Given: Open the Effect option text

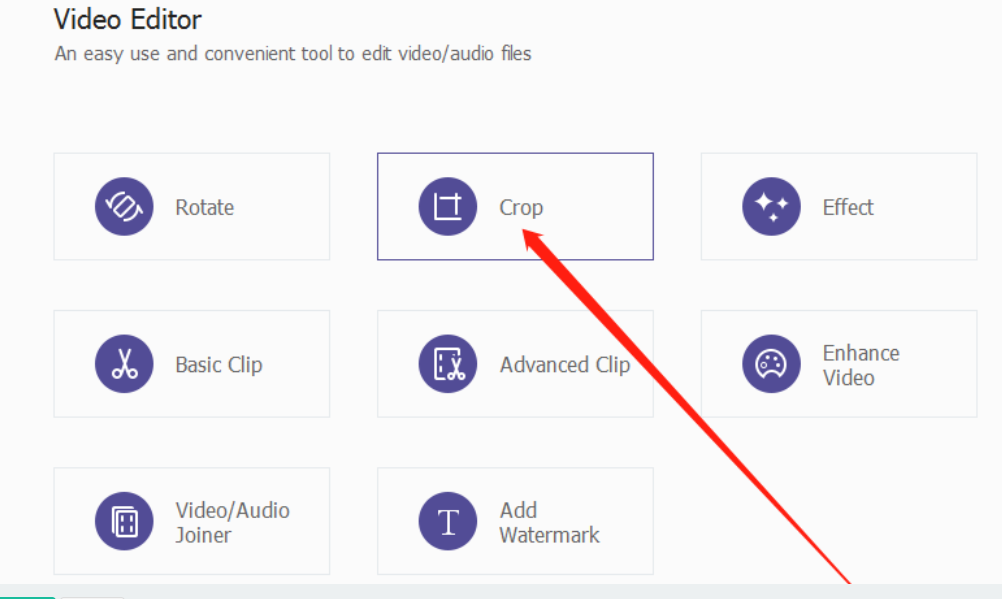Looking at the screenshot, I should click(x=848, y=208).
